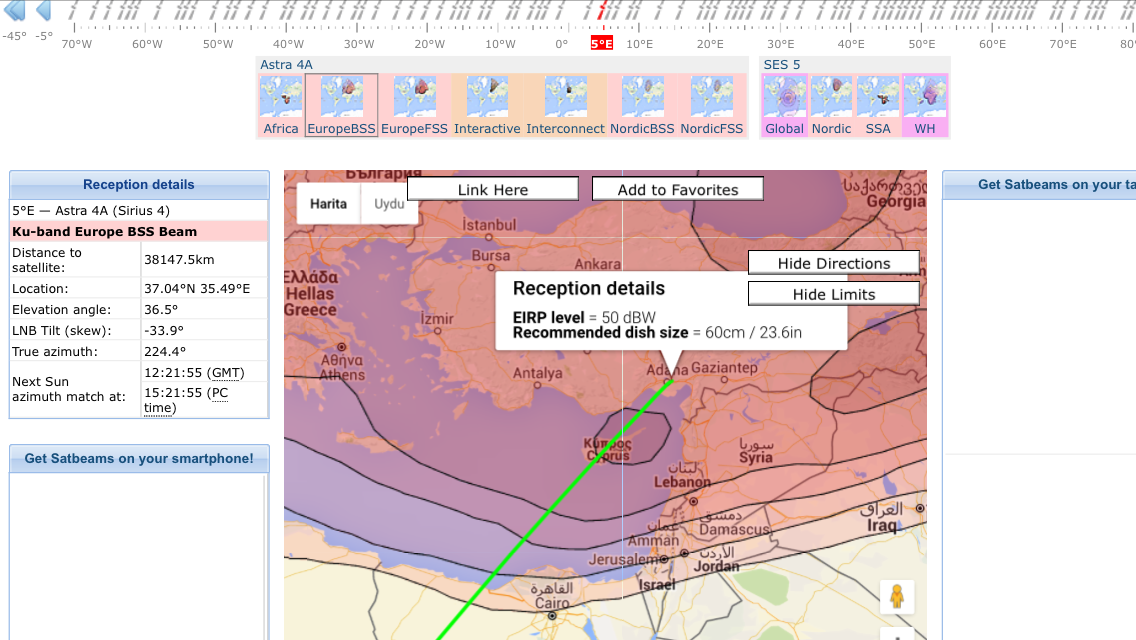The height and width of the screenshot is (640, 1136).
Task: Pick the NordicFSS beam icon
Action: pos(711,98)
